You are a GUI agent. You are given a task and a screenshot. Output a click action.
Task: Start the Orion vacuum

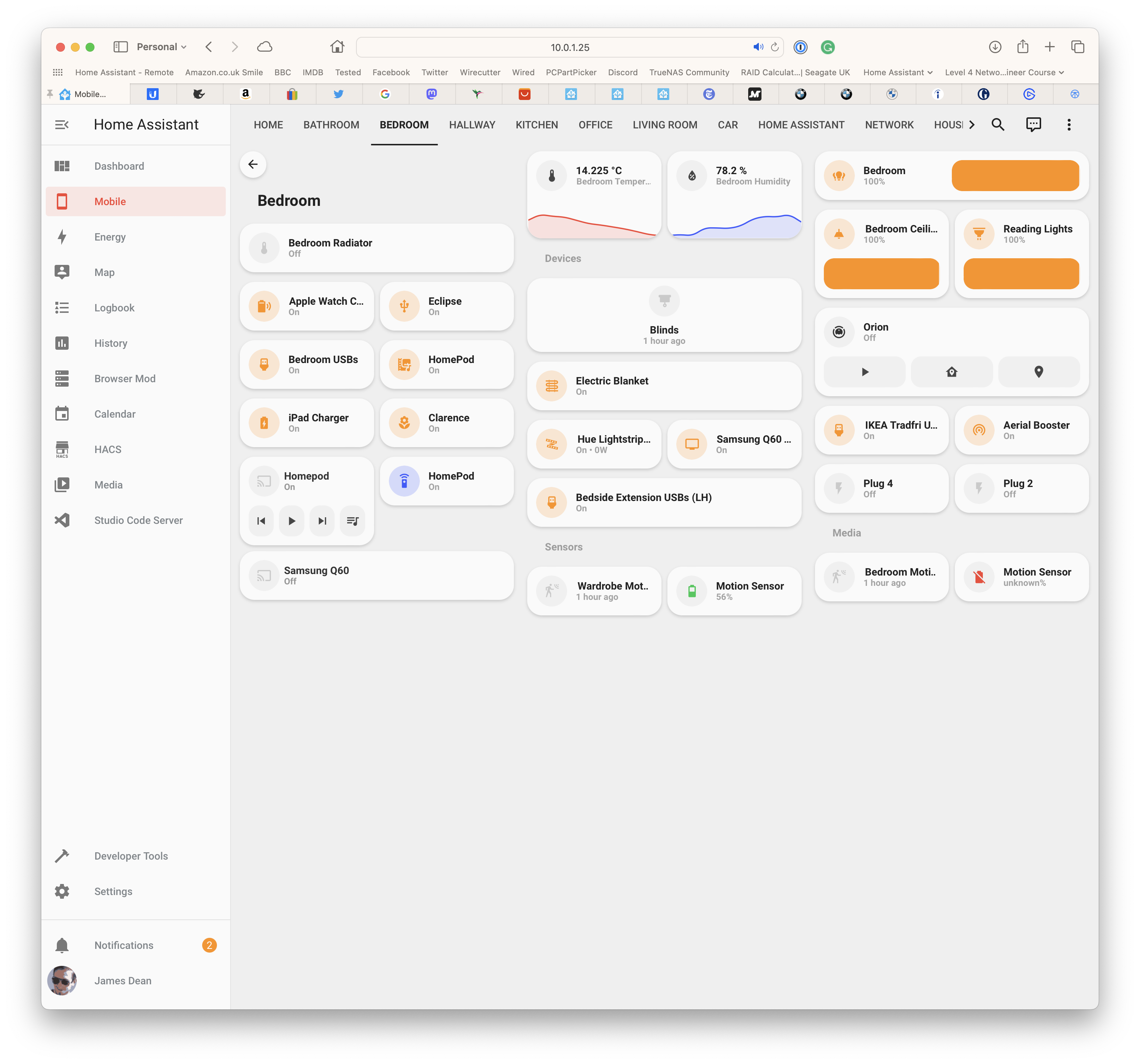pyautogui.click(x=865, y=372)
